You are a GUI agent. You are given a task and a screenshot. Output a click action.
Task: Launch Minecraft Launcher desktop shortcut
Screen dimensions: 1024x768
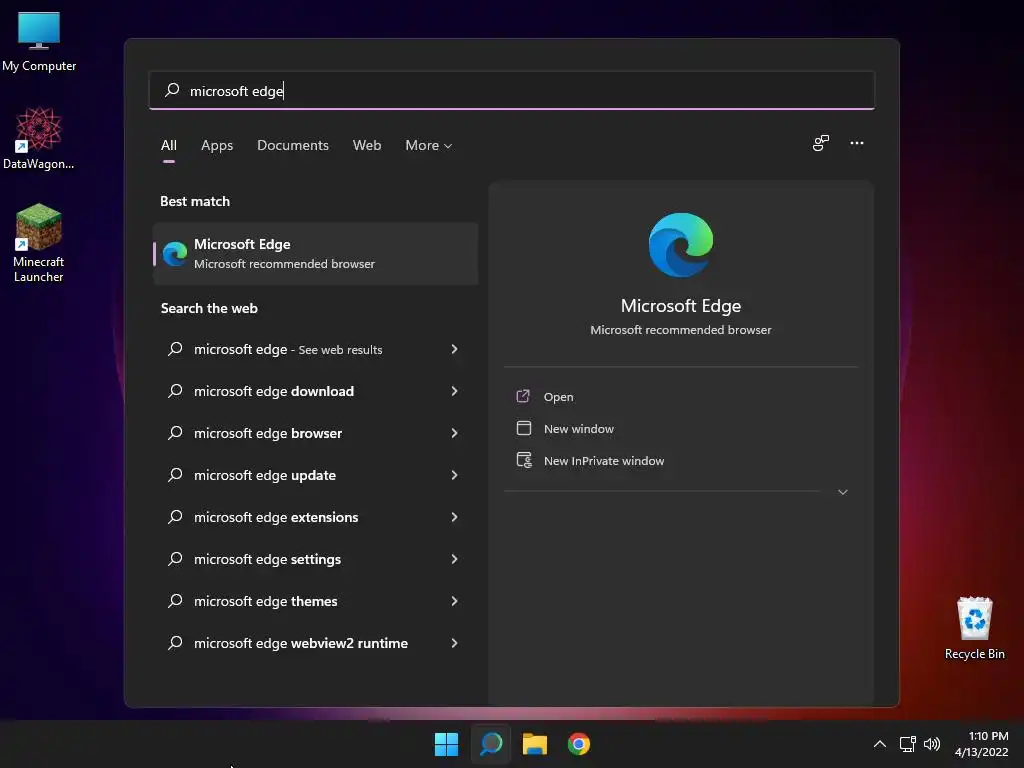pos(39,243)
